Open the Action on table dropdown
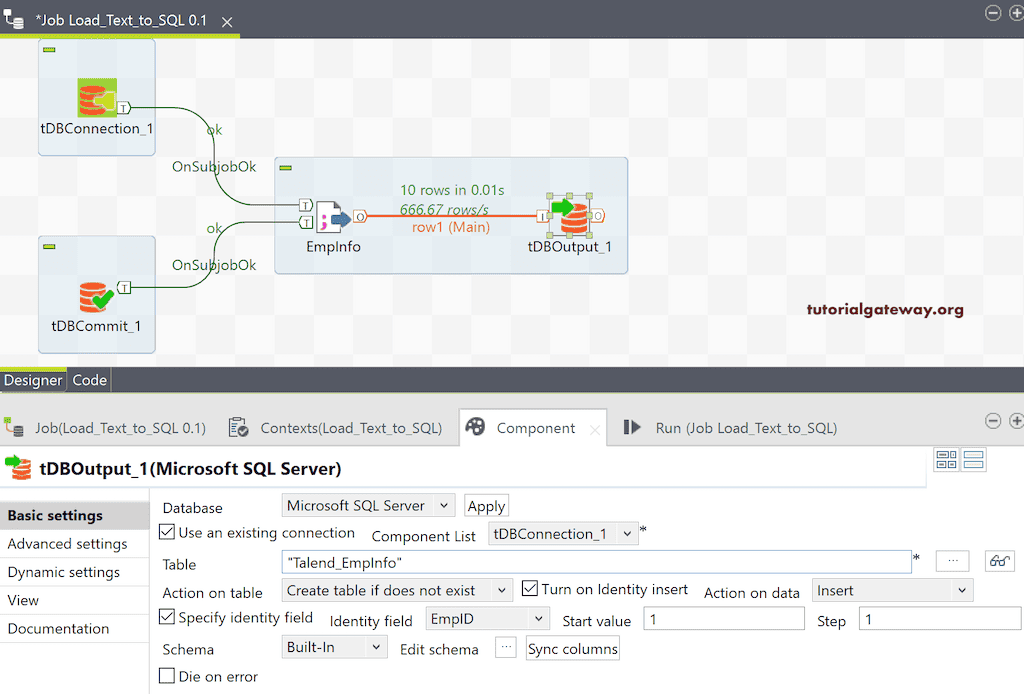Image resolution: width=1024 pixels, height=694 pixels. pos(397,590)
